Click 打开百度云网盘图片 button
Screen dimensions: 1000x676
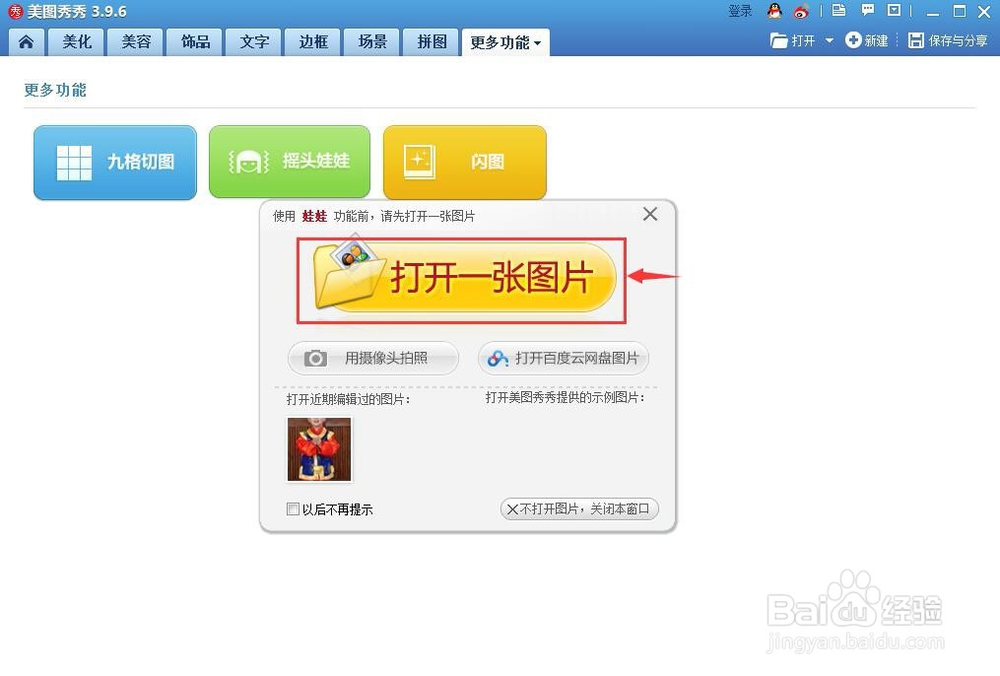tap(563, 358)
